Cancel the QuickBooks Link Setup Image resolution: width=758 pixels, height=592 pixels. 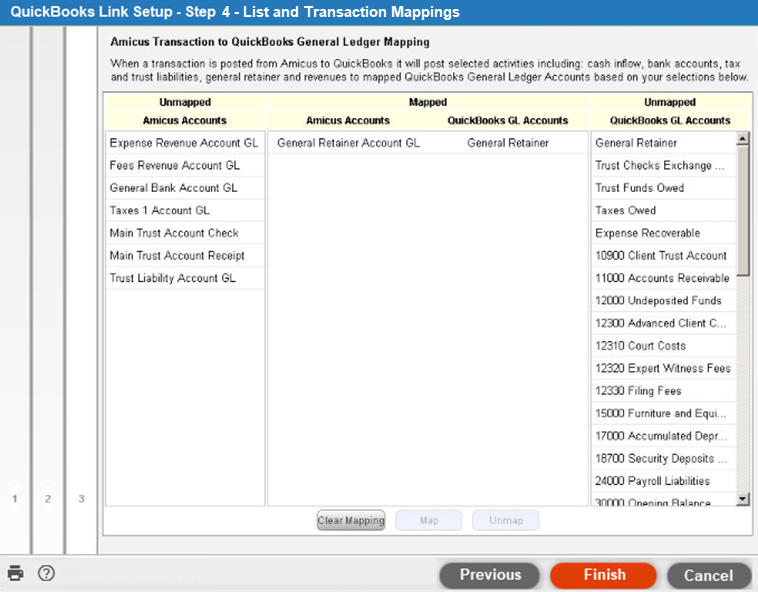[x=708, y=576]
